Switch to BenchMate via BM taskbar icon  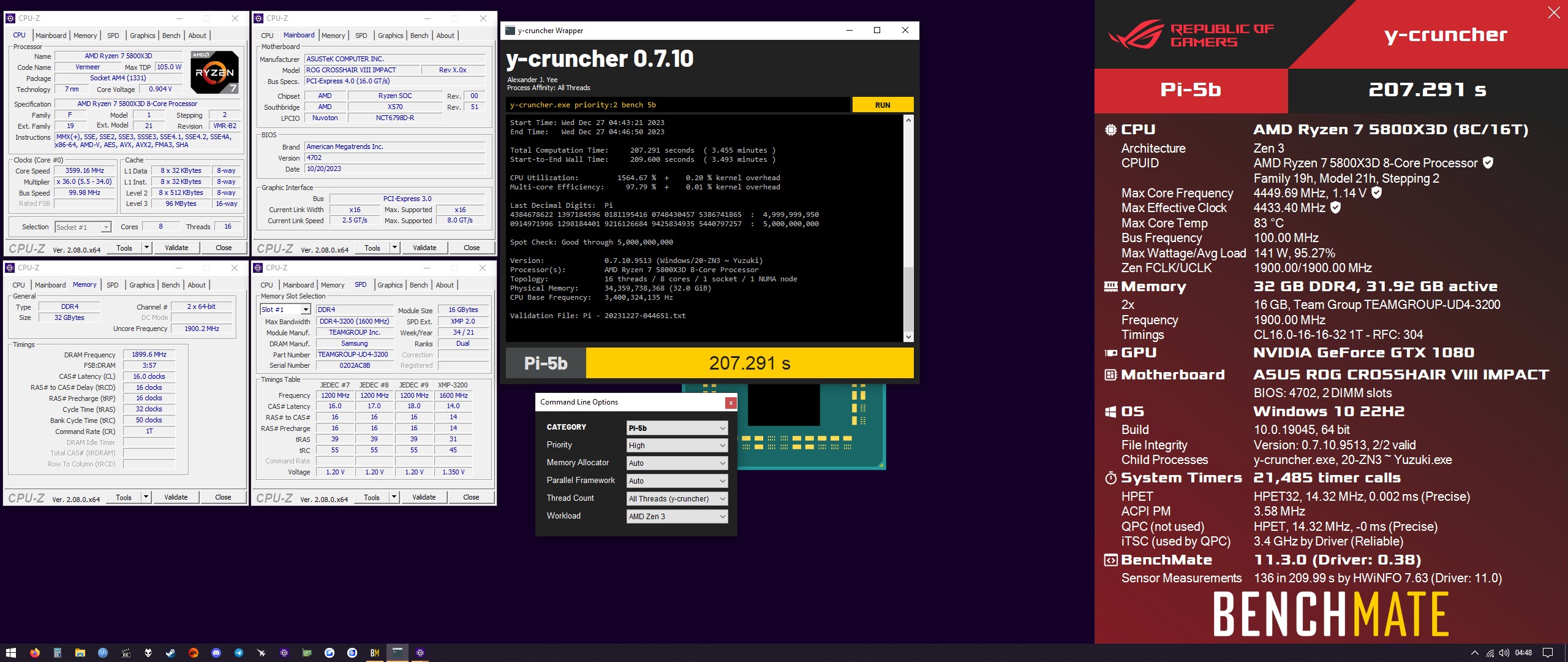(375, 653)
